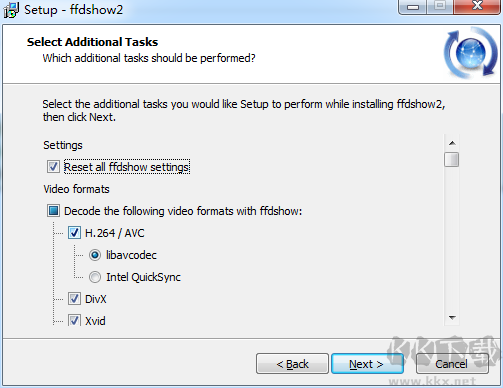
Task: Toggle Reset all ffdshow settings checkbox
Action: [x=53, y=167]
